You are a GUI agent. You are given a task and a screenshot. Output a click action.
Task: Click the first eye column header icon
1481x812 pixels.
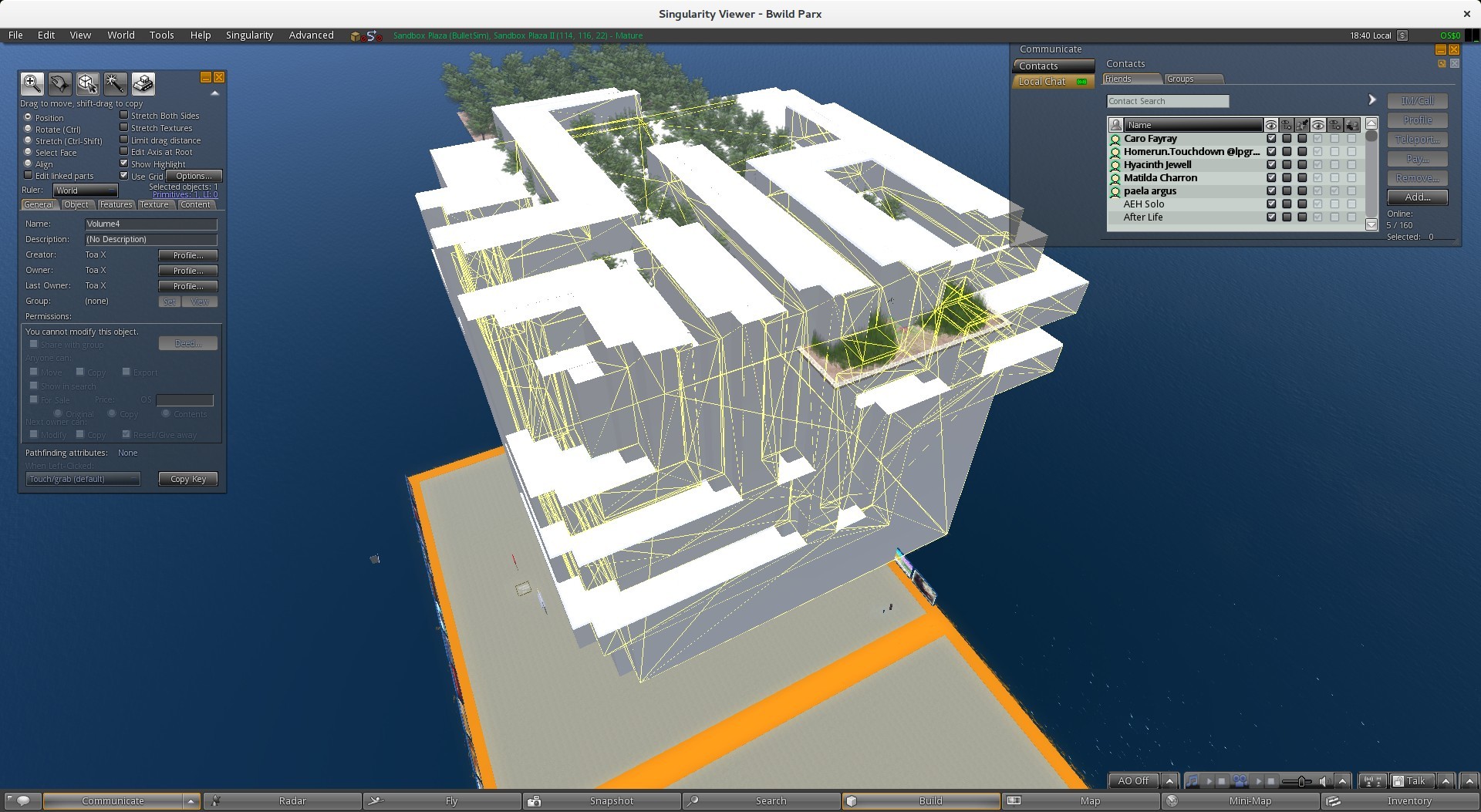[x=1270, y=125]
